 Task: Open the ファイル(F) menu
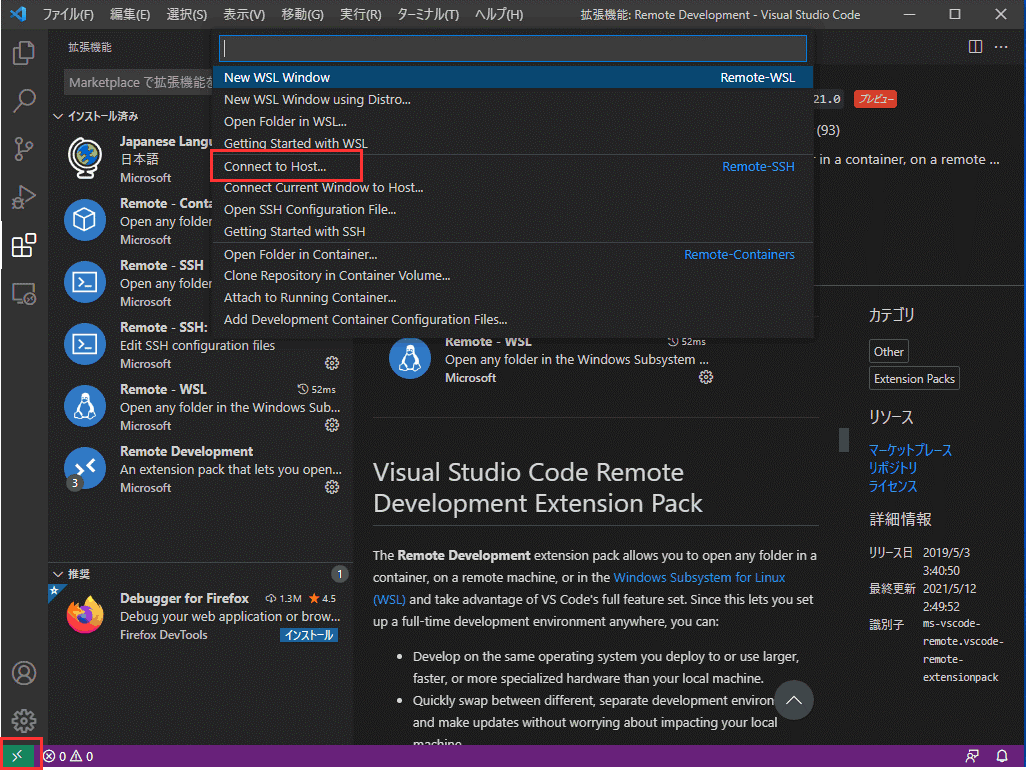68,14
